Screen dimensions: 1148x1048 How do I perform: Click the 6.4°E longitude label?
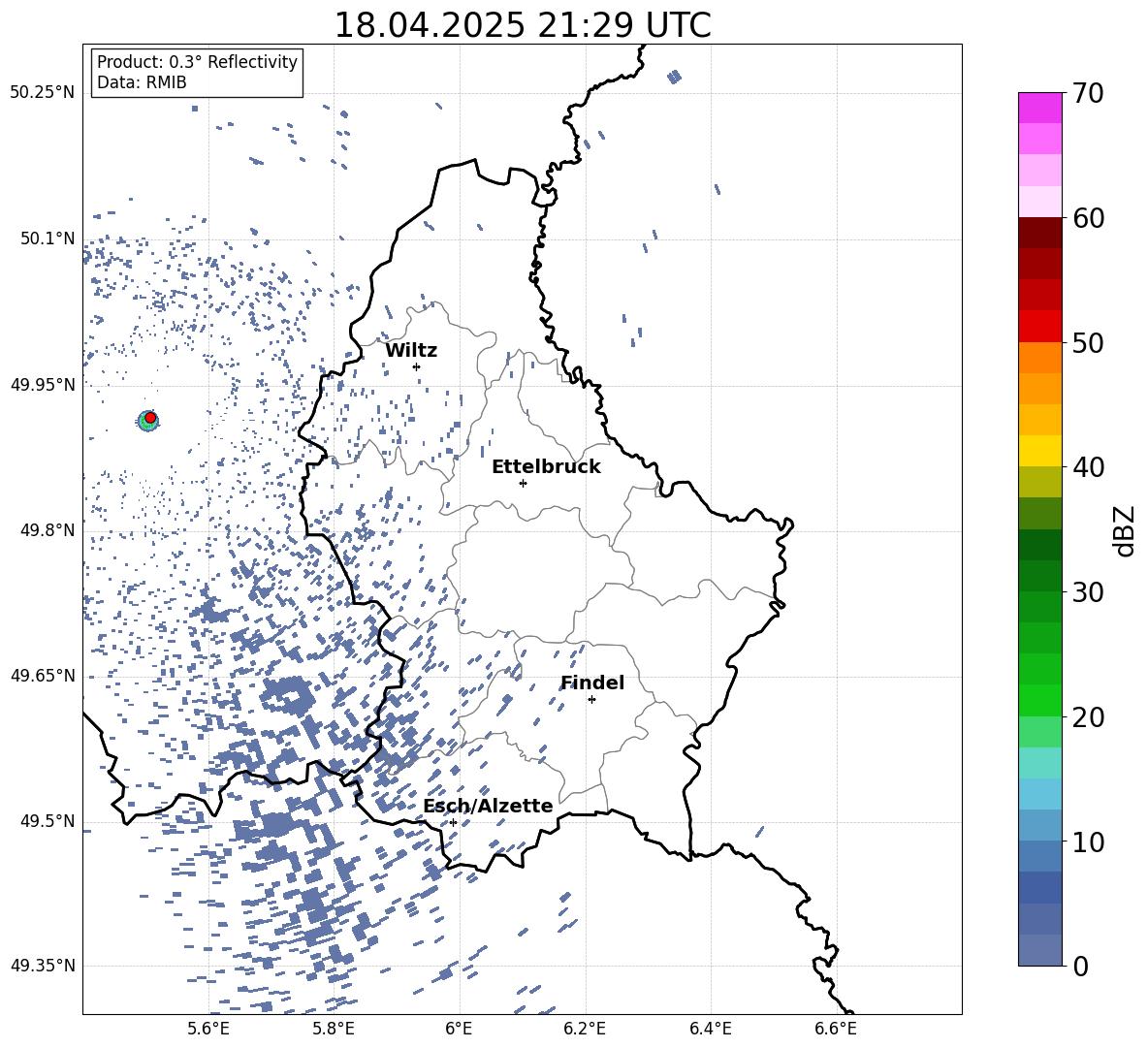[x=710, y=1029]
